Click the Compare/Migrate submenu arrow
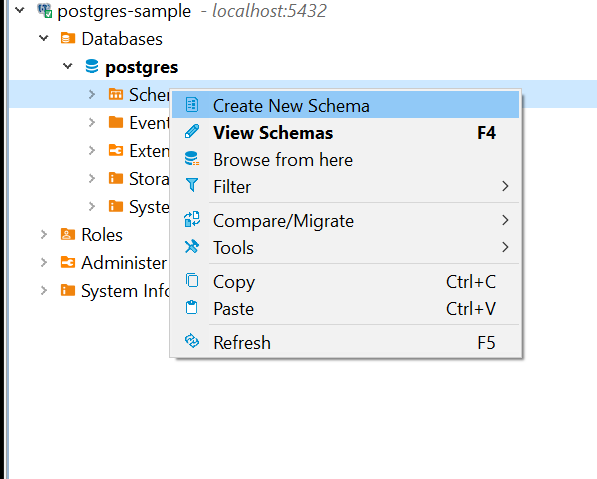 pos(505,220)
